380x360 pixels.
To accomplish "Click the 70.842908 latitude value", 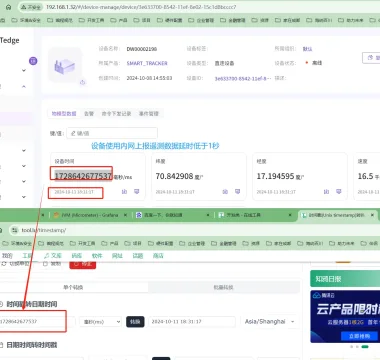I will pyautogui.click(x=174, y=176).
